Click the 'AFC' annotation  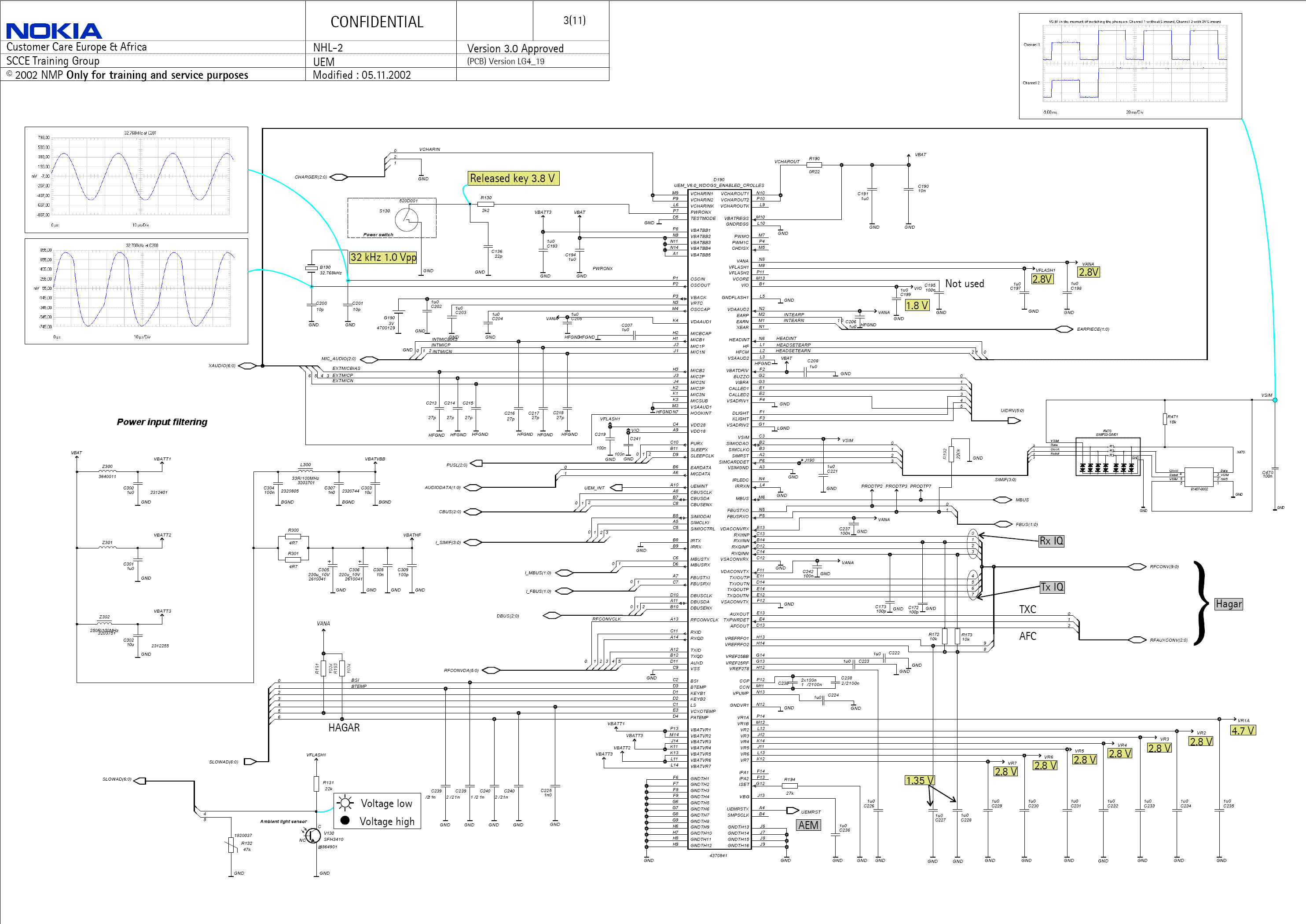1027,636
